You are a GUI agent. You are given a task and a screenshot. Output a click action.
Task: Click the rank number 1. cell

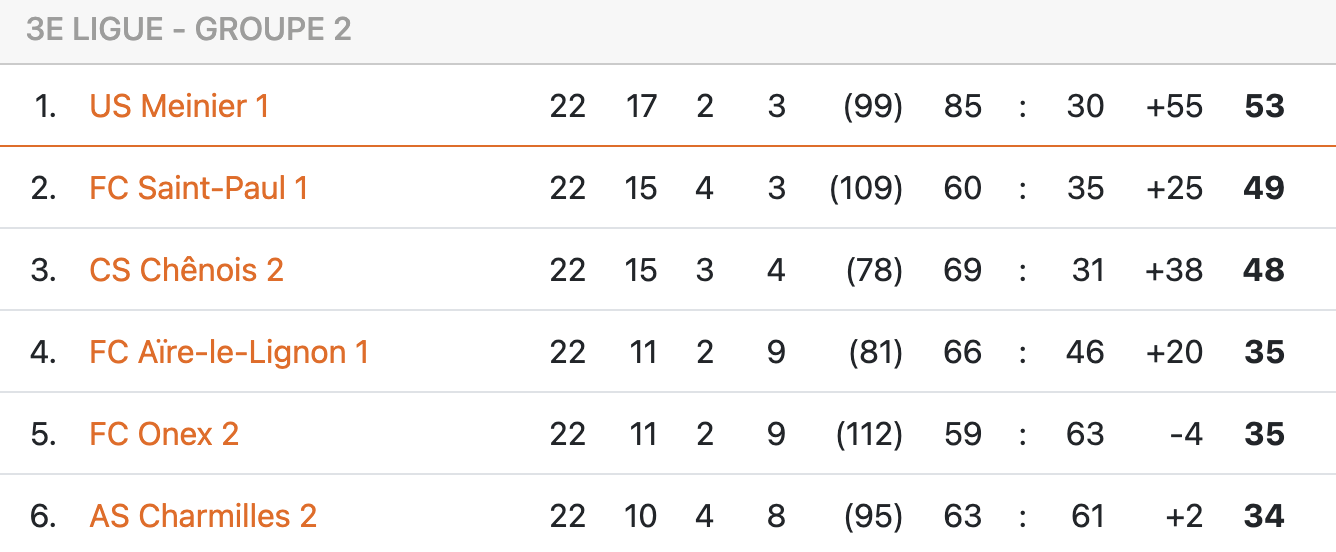tap(45, 106)
